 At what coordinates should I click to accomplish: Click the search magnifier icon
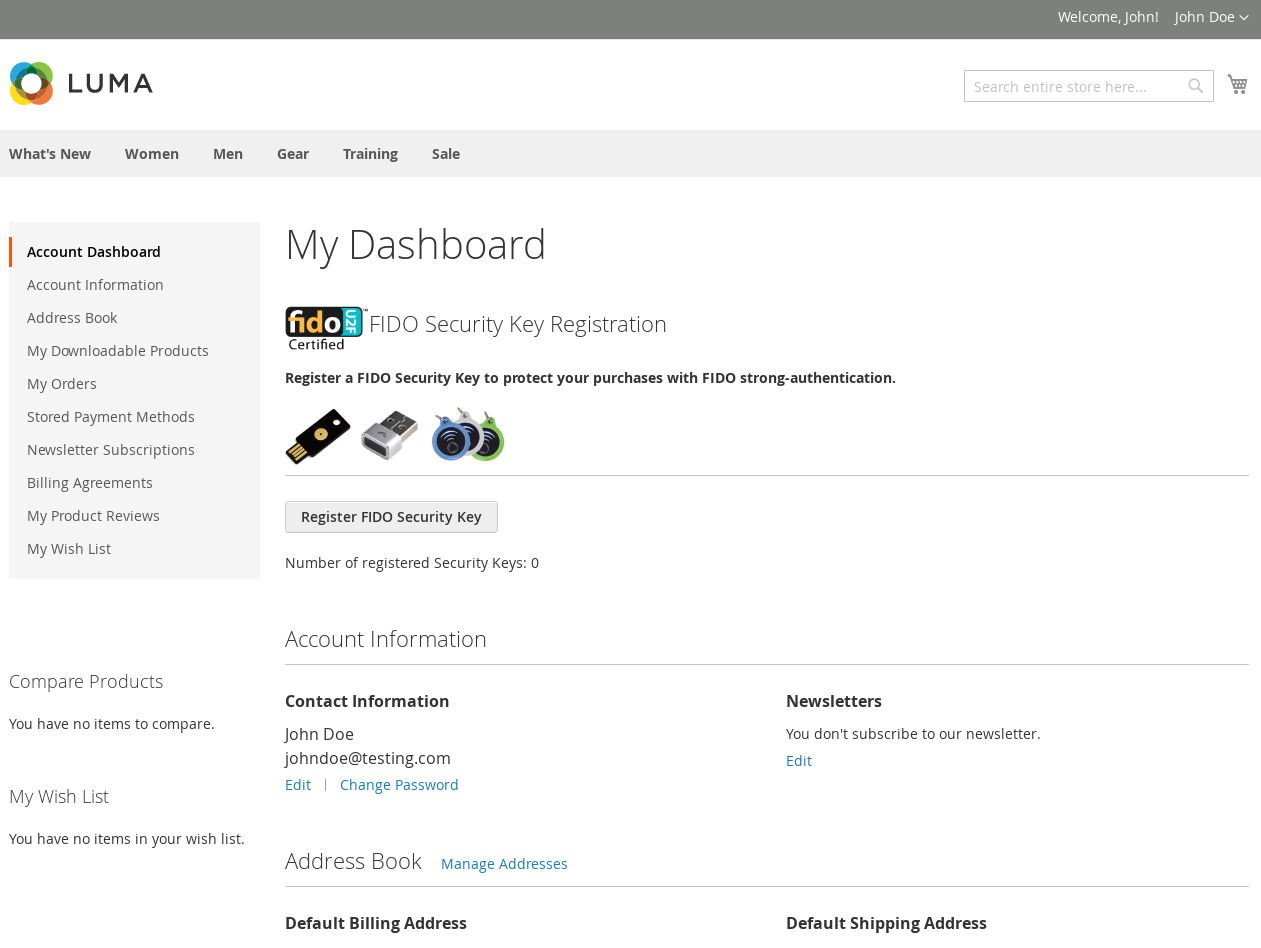click(x=1195, y=86)
